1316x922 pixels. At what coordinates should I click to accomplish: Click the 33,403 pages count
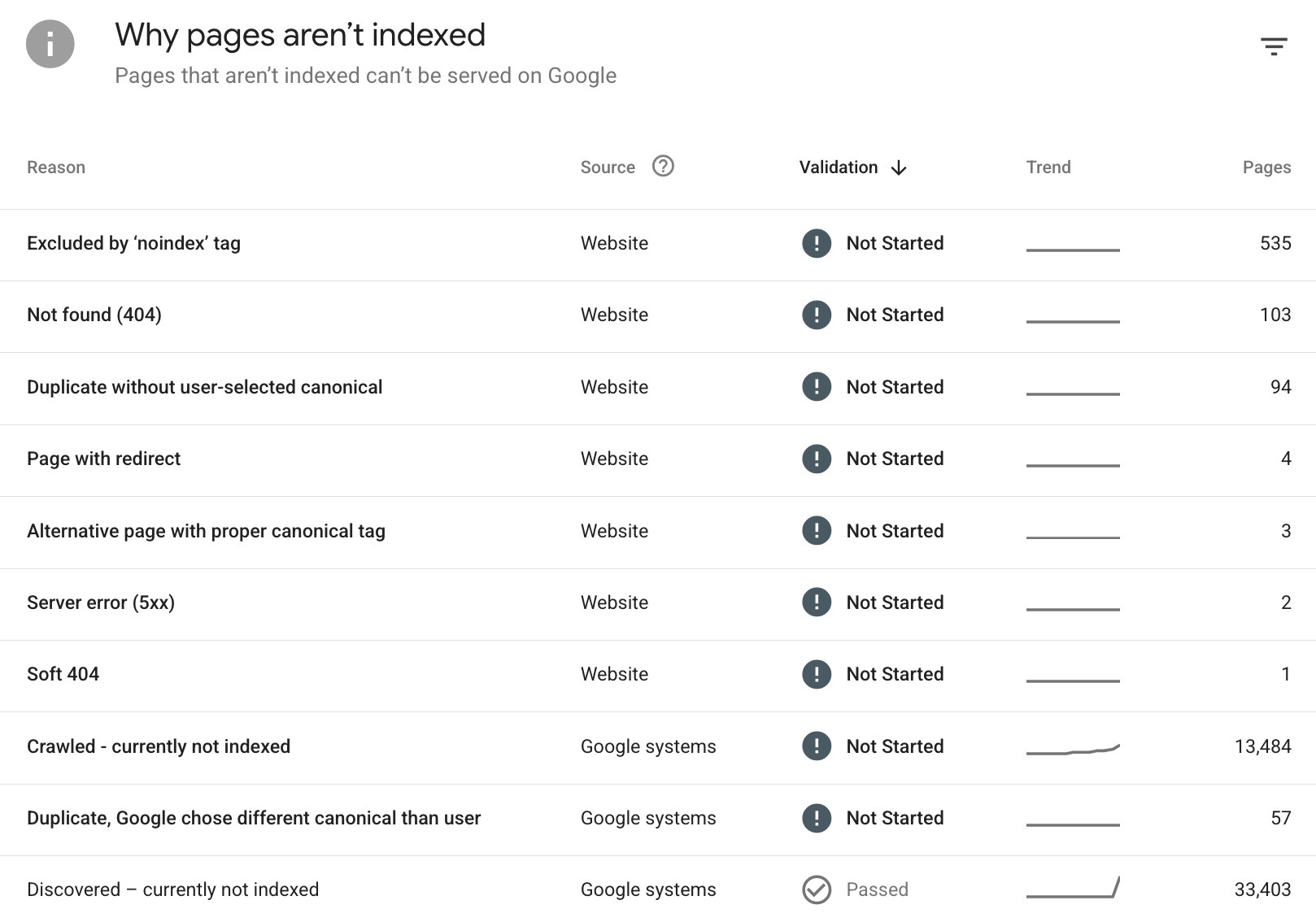(1262, 889)
